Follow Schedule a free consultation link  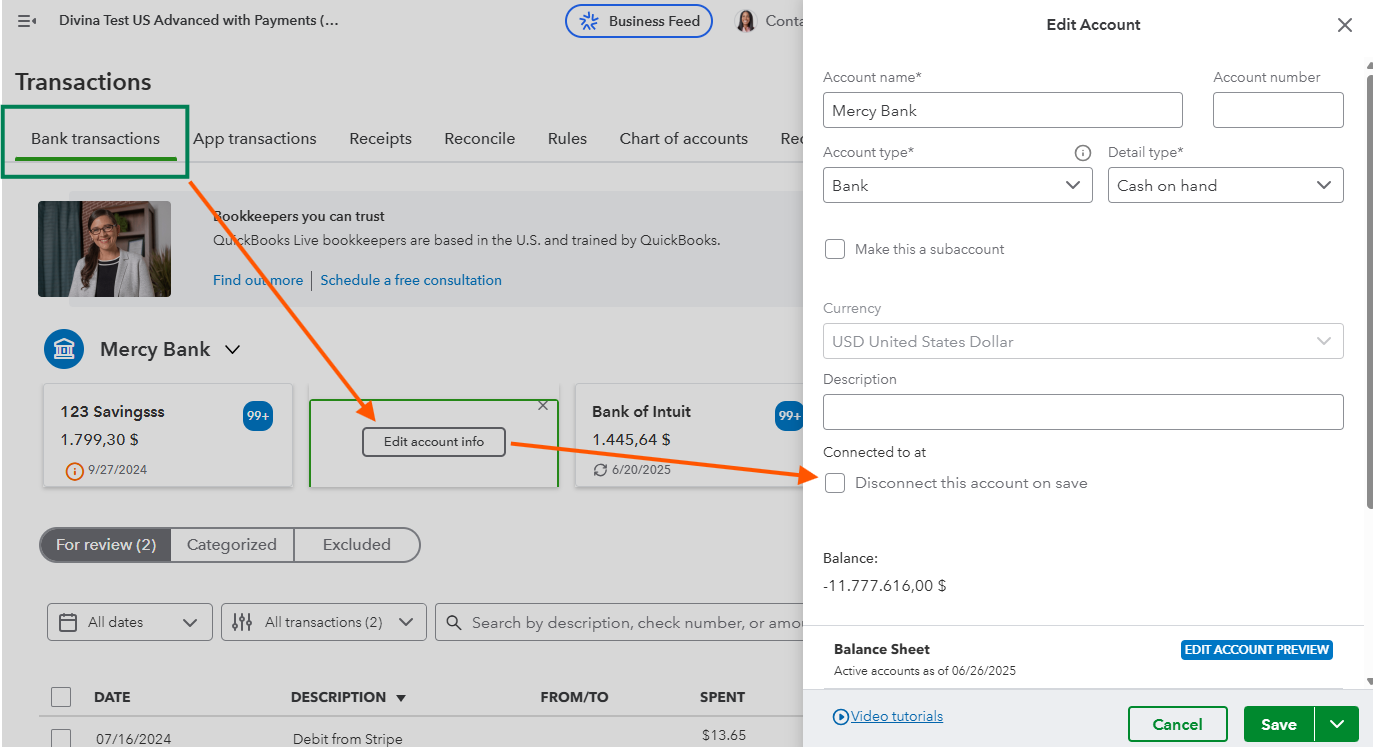(411, 280)
